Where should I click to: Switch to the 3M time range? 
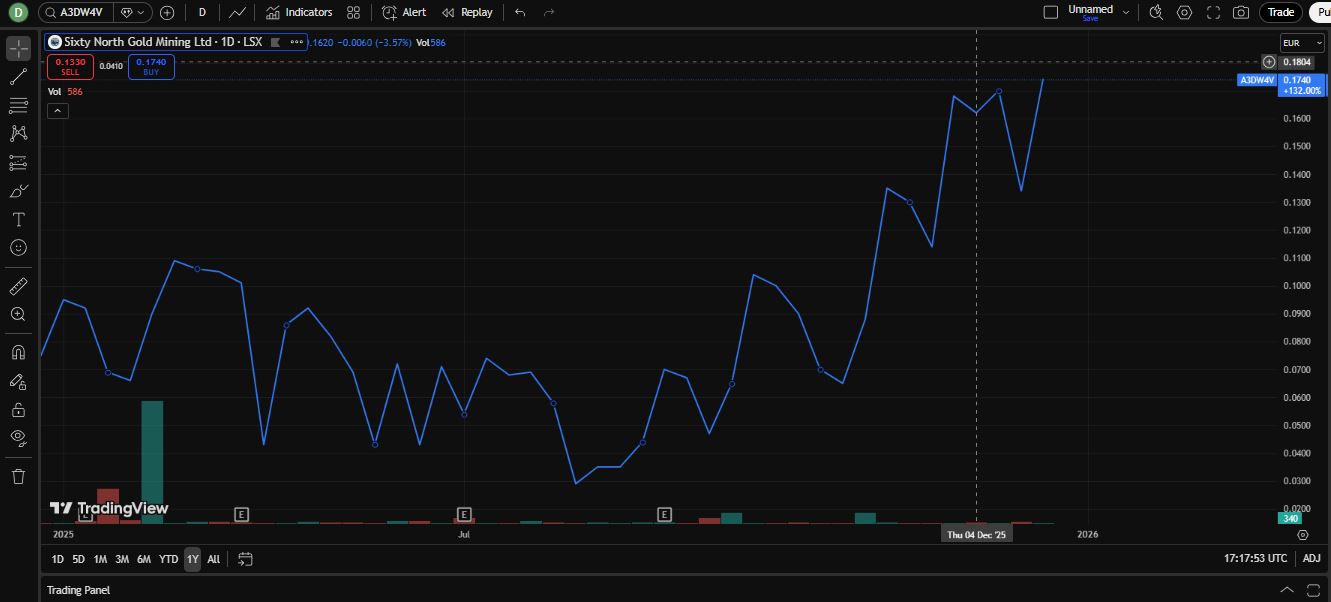[122, 559]
